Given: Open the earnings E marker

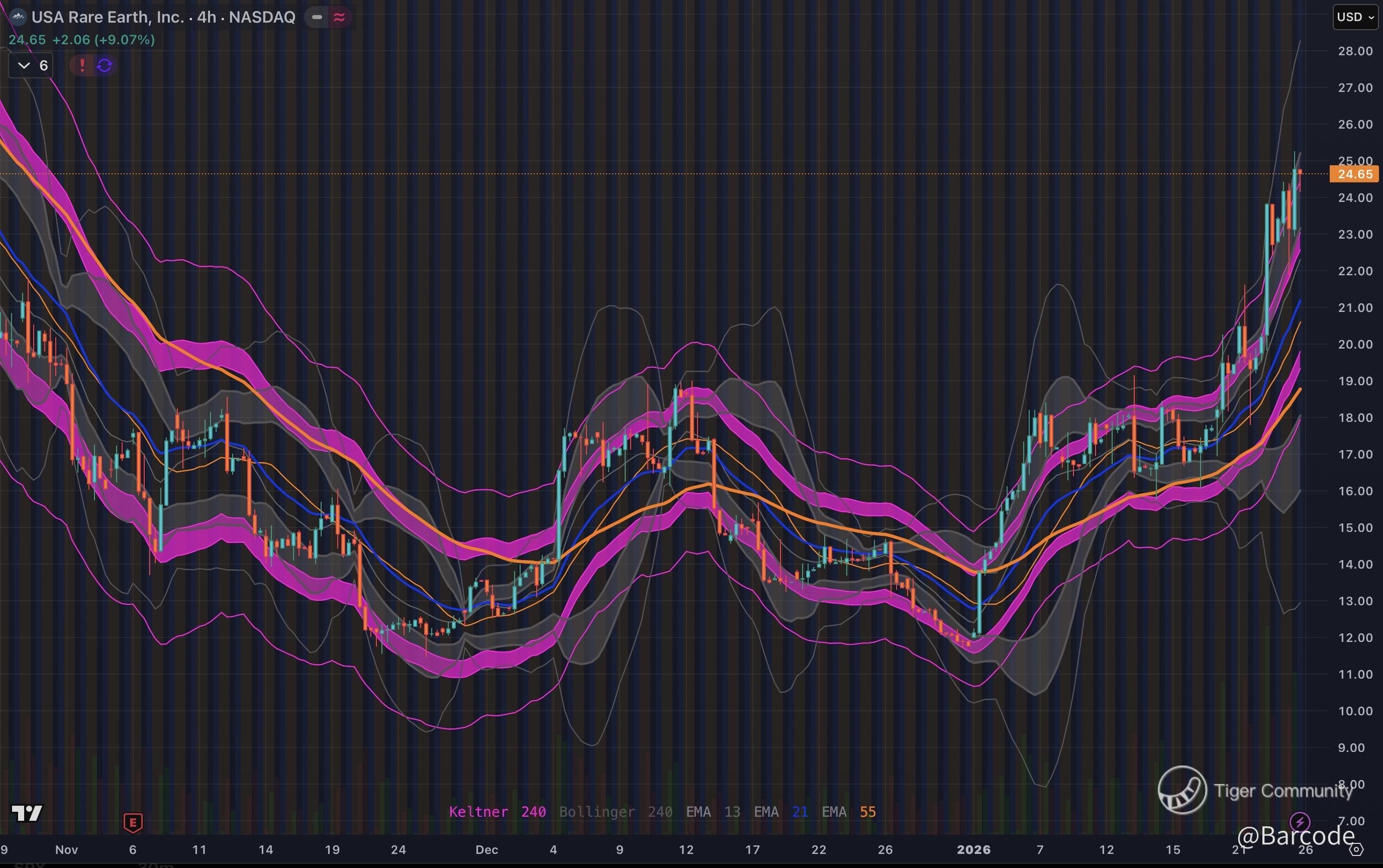Looking at the screenshot, I should tap(133, 823).
